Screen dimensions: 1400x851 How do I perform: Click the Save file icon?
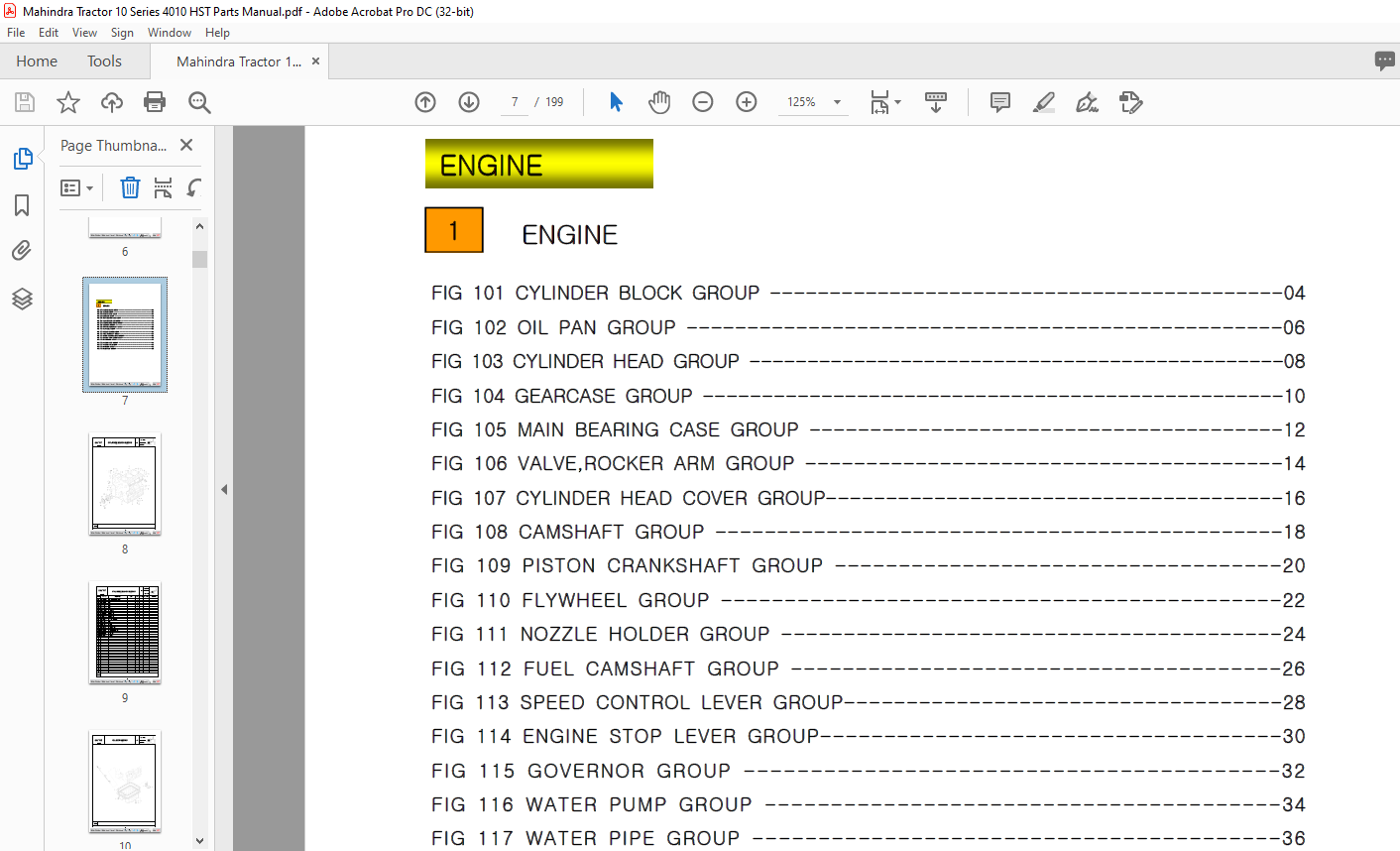click(x=25, y=102)
